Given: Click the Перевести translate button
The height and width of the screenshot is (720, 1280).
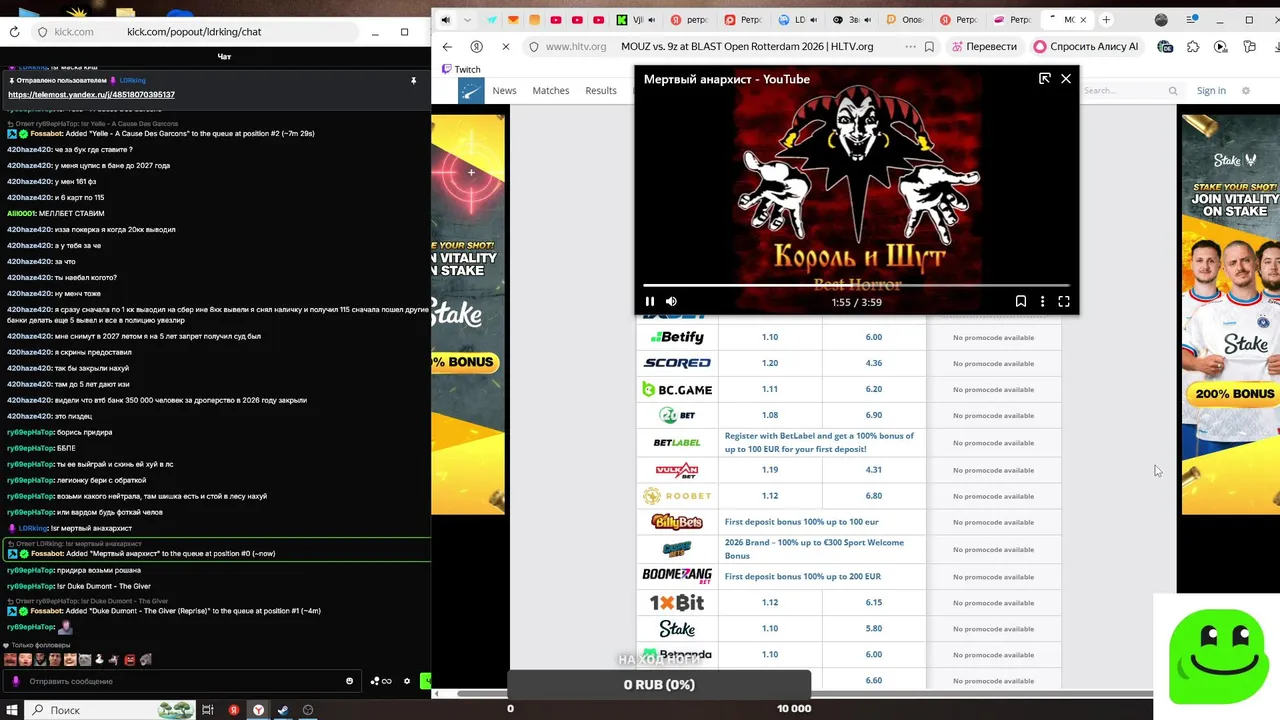Looking at the screenshot, I should click(985, 46).
